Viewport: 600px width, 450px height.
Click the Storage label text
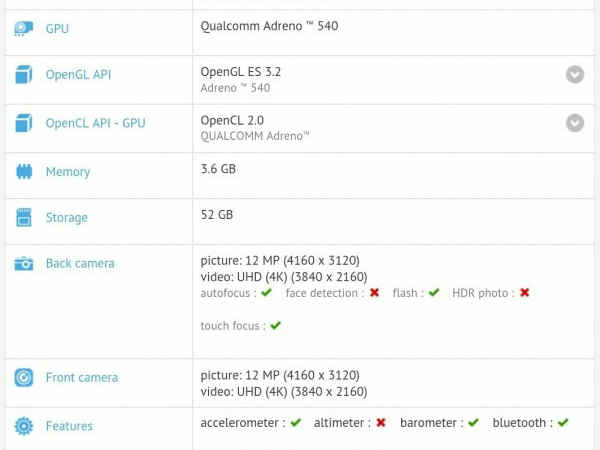click(67, 218)
